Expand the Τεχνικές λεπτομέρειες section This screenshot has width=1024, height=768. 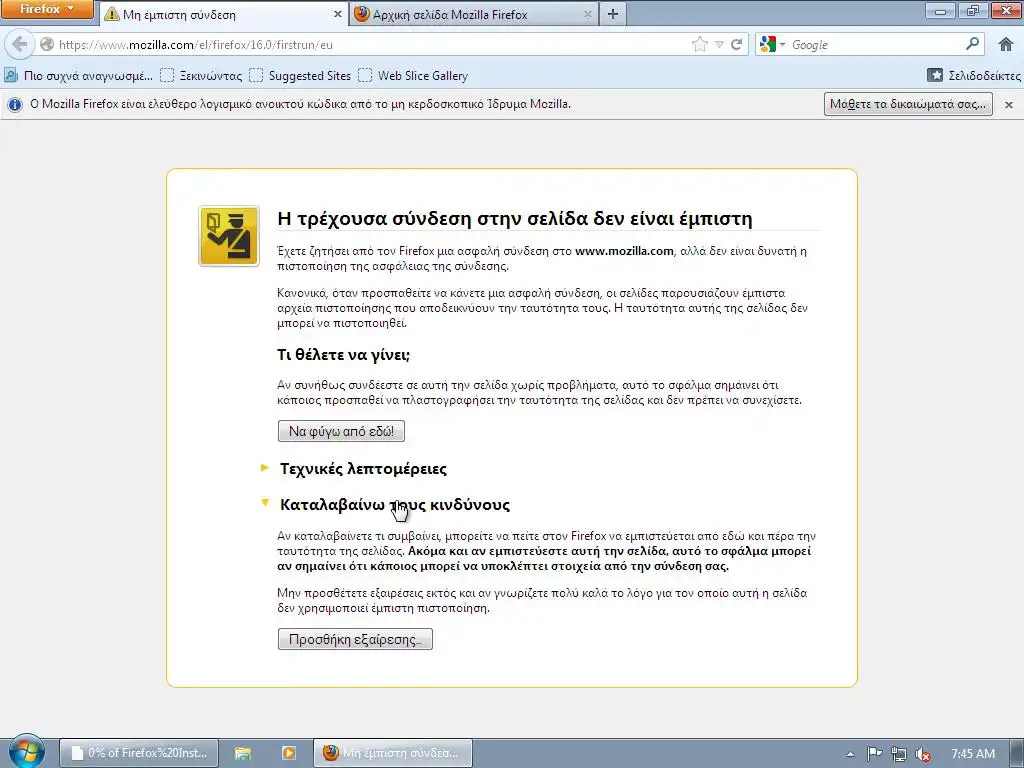click(363, 468)
